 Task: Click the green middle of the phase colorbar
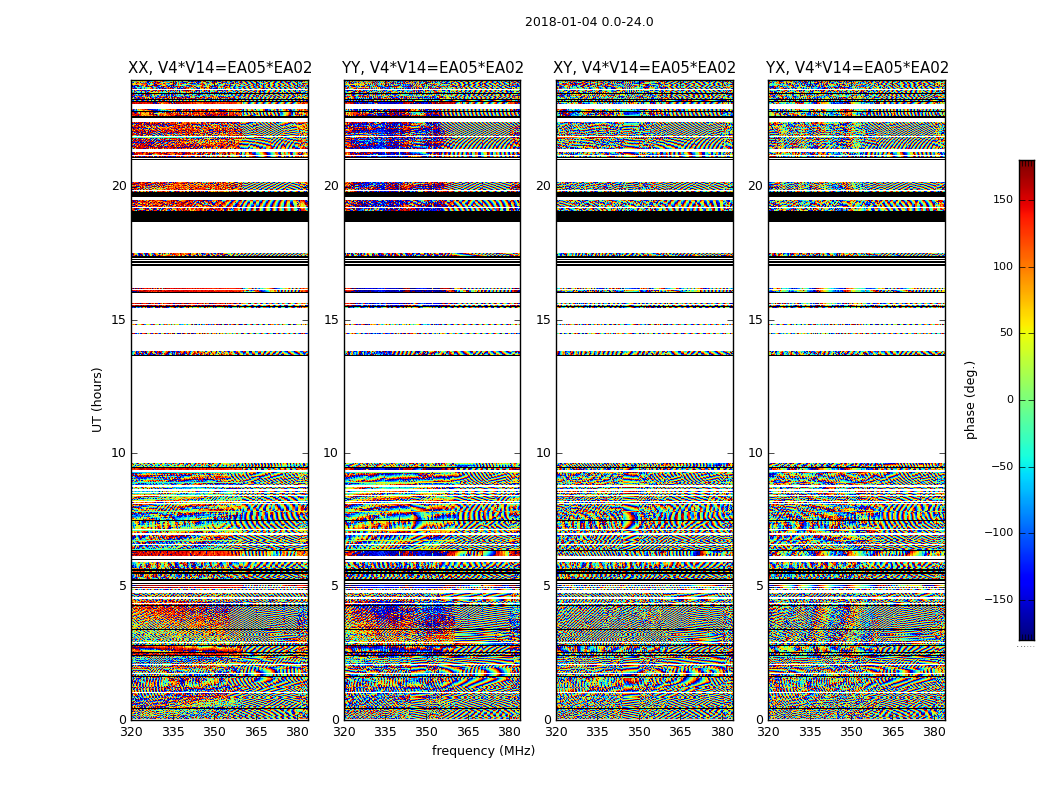[1027, 400]
